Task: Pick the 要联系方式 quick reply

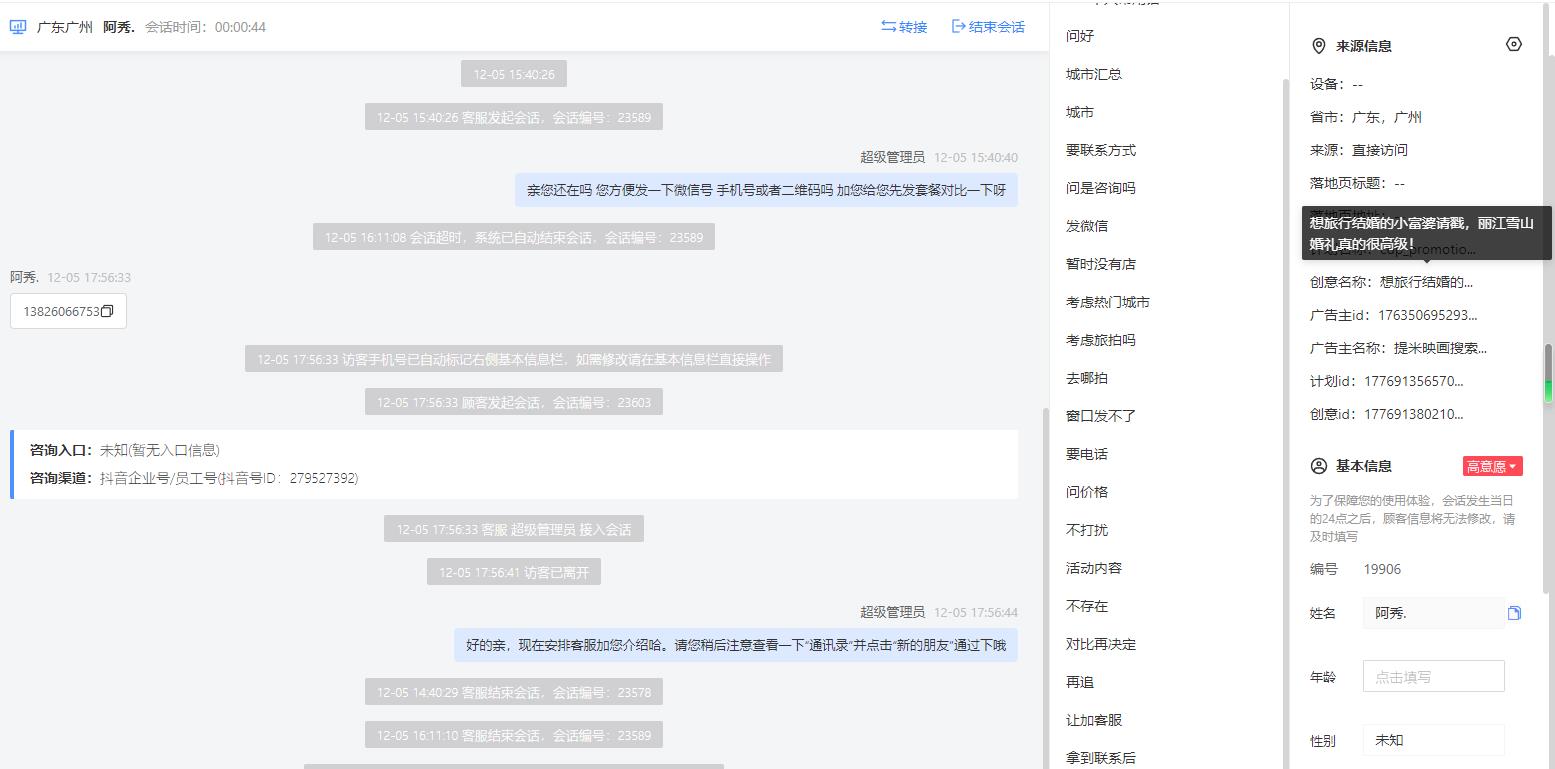Action: (x=1101, y=150)
